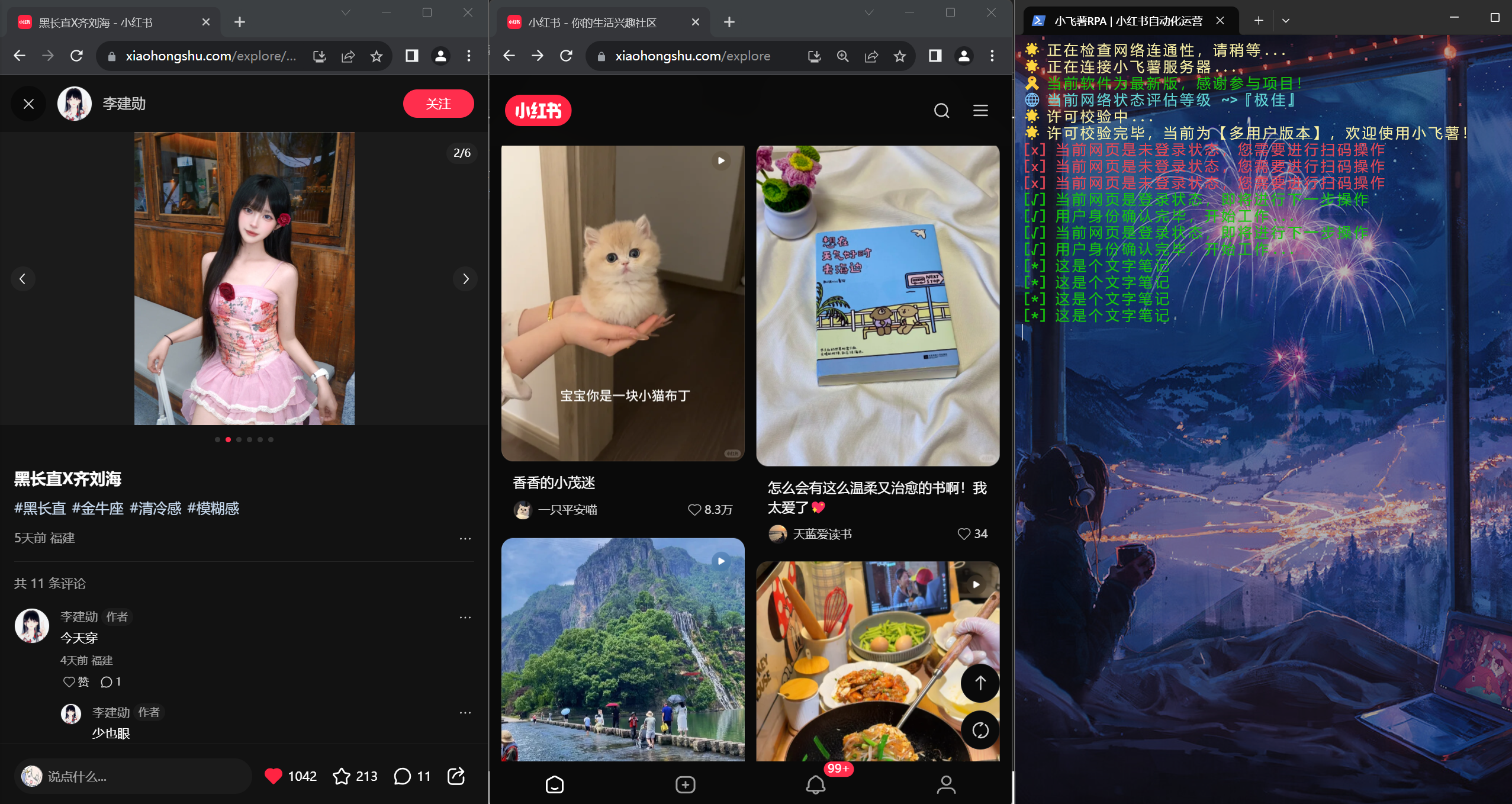Image resolution: width=1512 pixels, height=804 pixels.
Task: Open more options for the 少也眼 reply
Action: 465,712
